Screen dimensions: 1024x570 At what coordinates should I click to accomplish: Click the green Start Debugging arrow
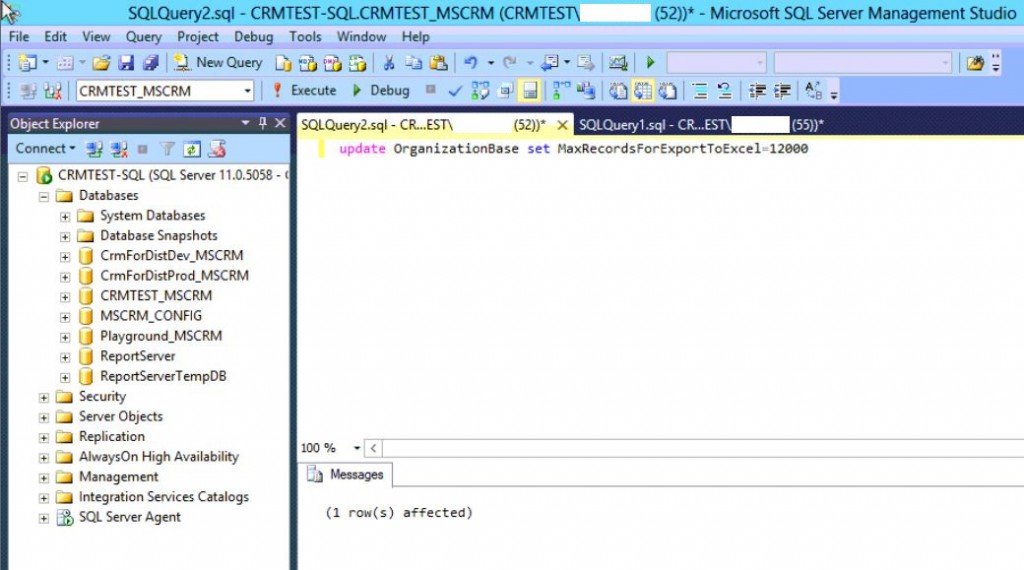tap(650, 63)
